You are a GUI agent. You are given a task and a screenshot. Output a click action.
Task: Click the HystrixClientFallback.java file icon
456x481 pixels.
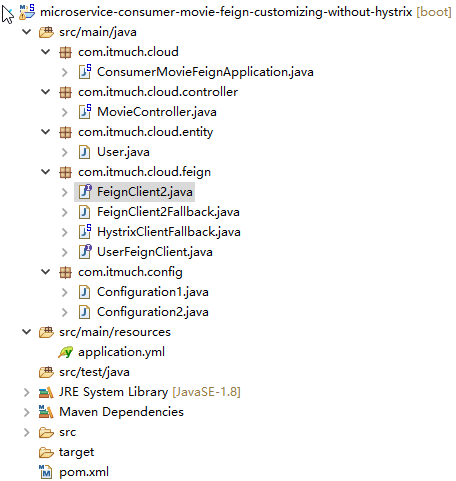pyautogui.click(x=85, y=232)
